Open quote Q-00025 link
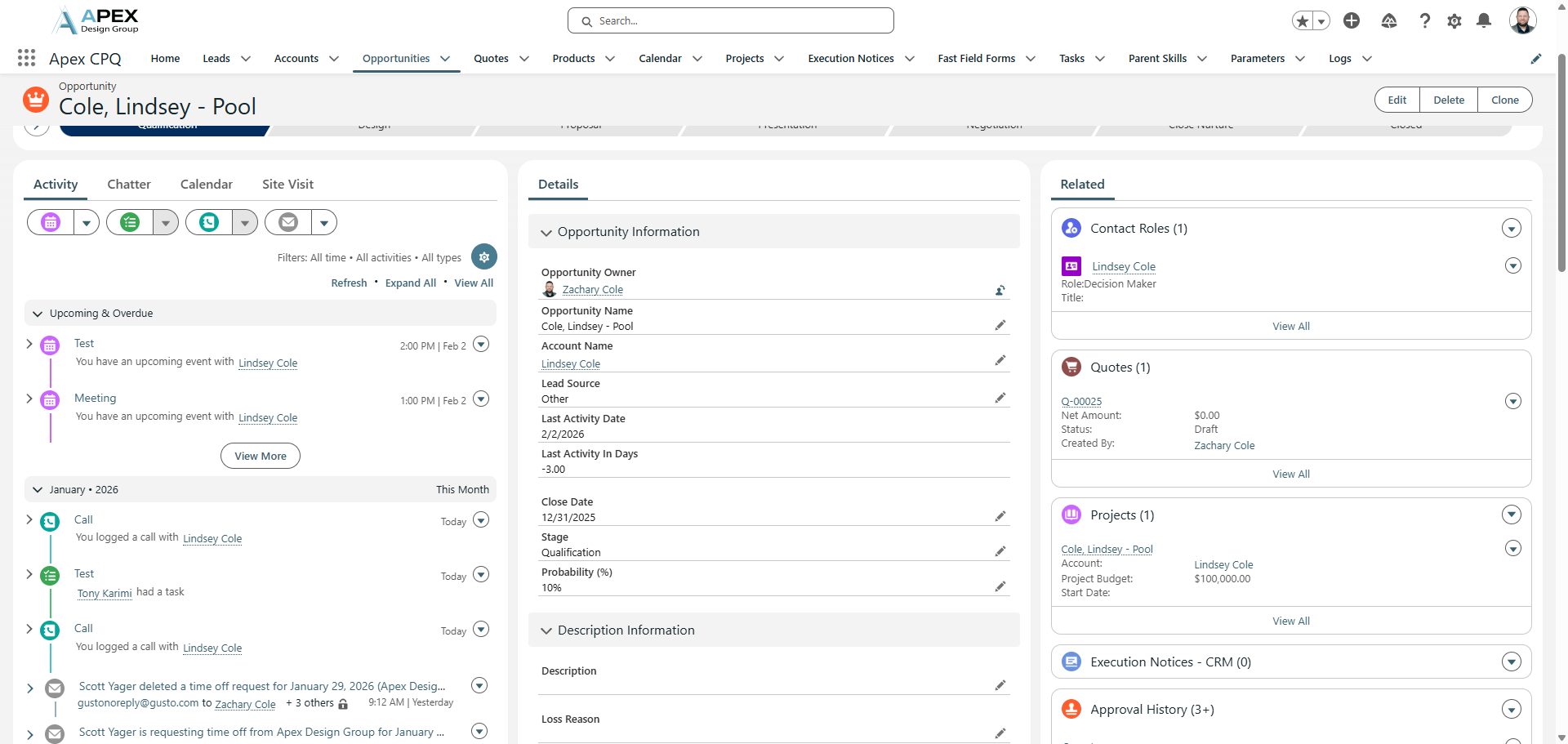This screenshot has width=1568, height=744. coord(1081,402)
